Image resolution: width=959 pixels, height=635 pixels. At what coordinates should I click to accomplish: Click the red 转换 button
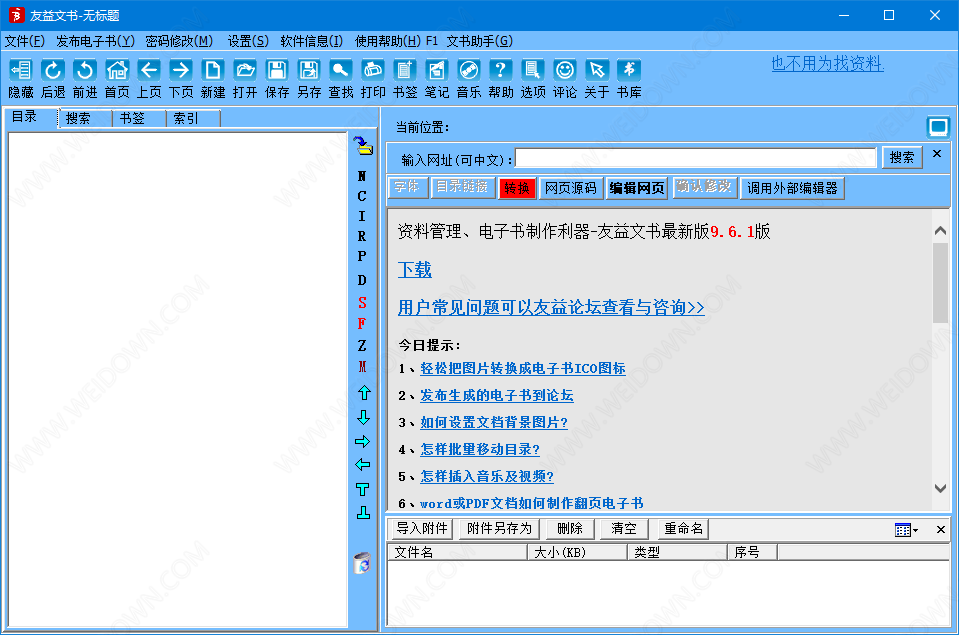click(x=517, y=188)
